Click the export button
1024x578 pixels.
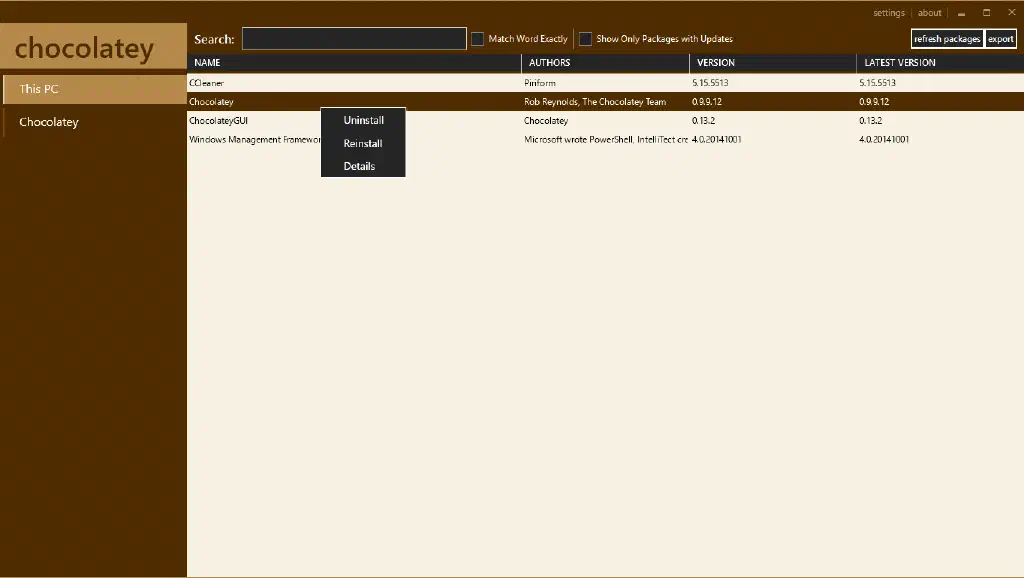1000,39
